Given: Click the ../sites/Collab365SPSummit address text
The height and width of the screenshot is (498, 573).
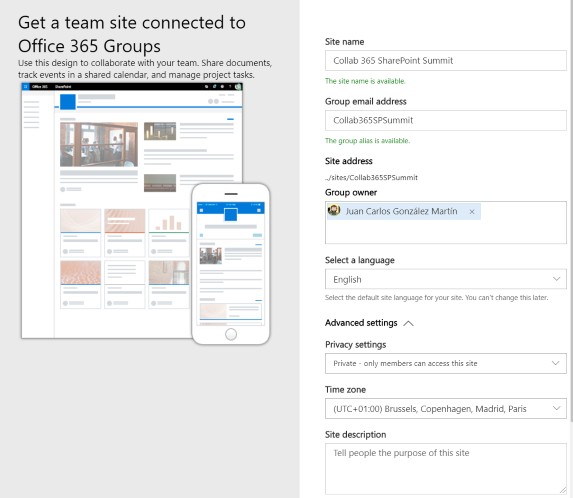Looking at the screenshot, I should pos(371,178).
